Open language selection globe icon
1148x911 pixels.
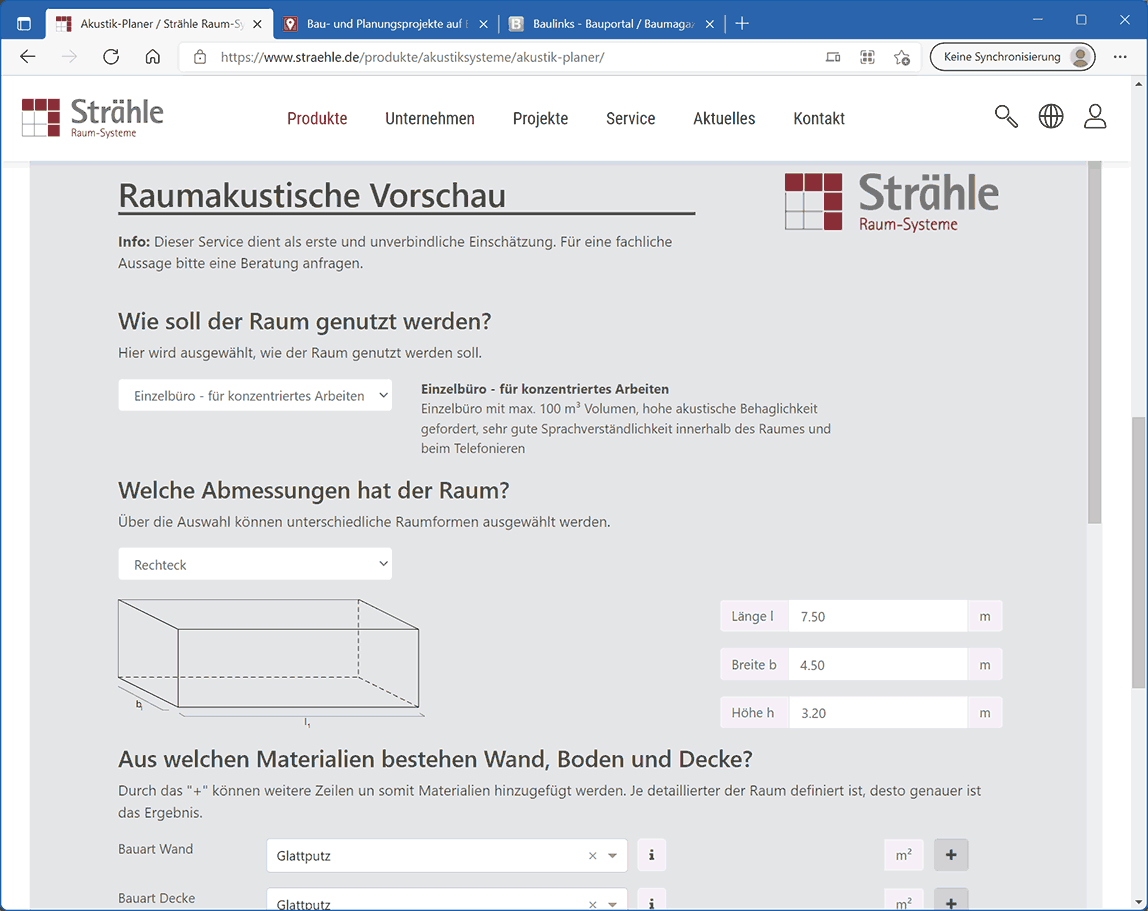[x=1051, y=116]
